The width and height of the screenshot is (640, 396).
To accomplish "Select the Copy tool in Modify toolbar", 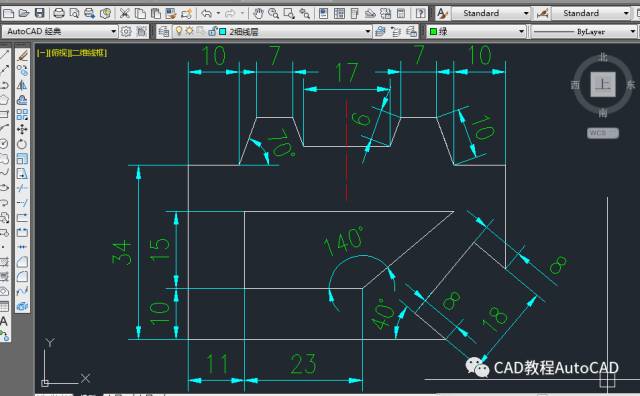I will point(22,71).
